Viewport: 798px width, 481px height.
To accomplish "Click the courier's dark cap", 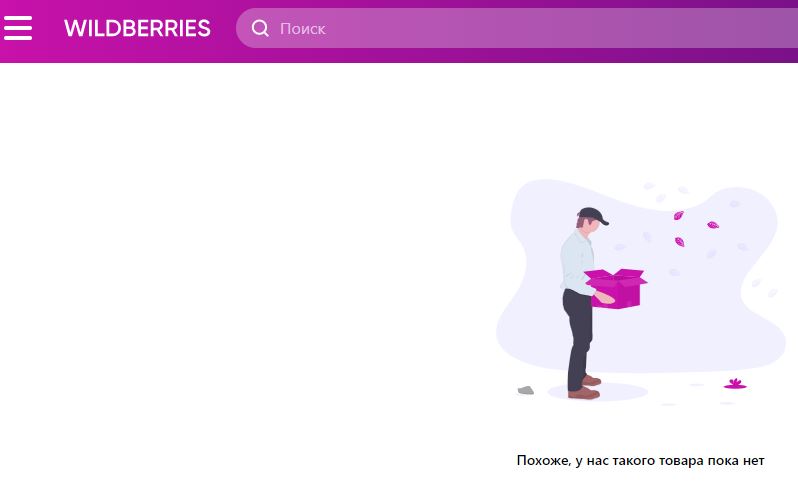I will pos(592,215).
